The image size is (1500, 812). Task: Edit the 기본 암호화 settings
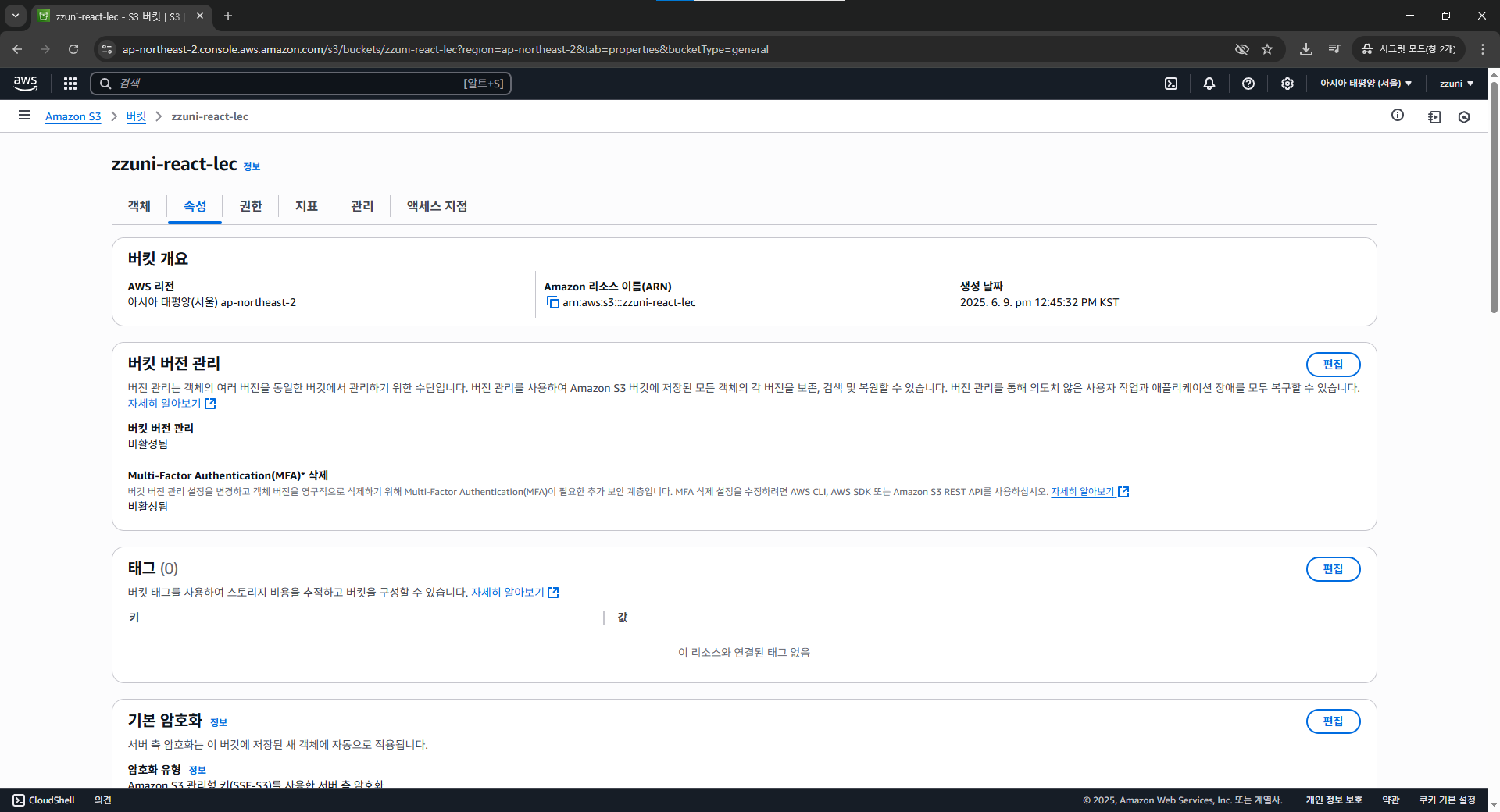tap(1333, 721)
